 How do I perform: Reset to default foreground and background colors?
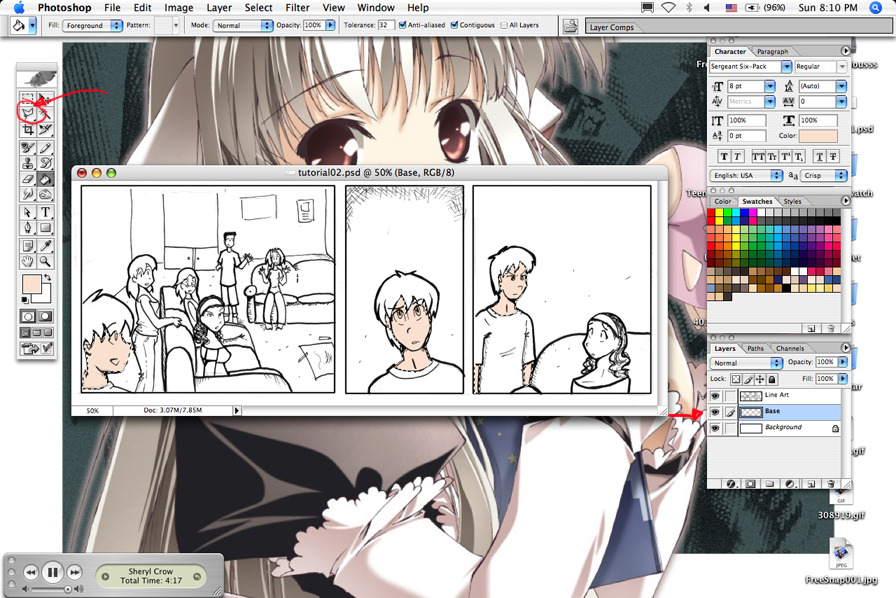click(x=25, y=300)
